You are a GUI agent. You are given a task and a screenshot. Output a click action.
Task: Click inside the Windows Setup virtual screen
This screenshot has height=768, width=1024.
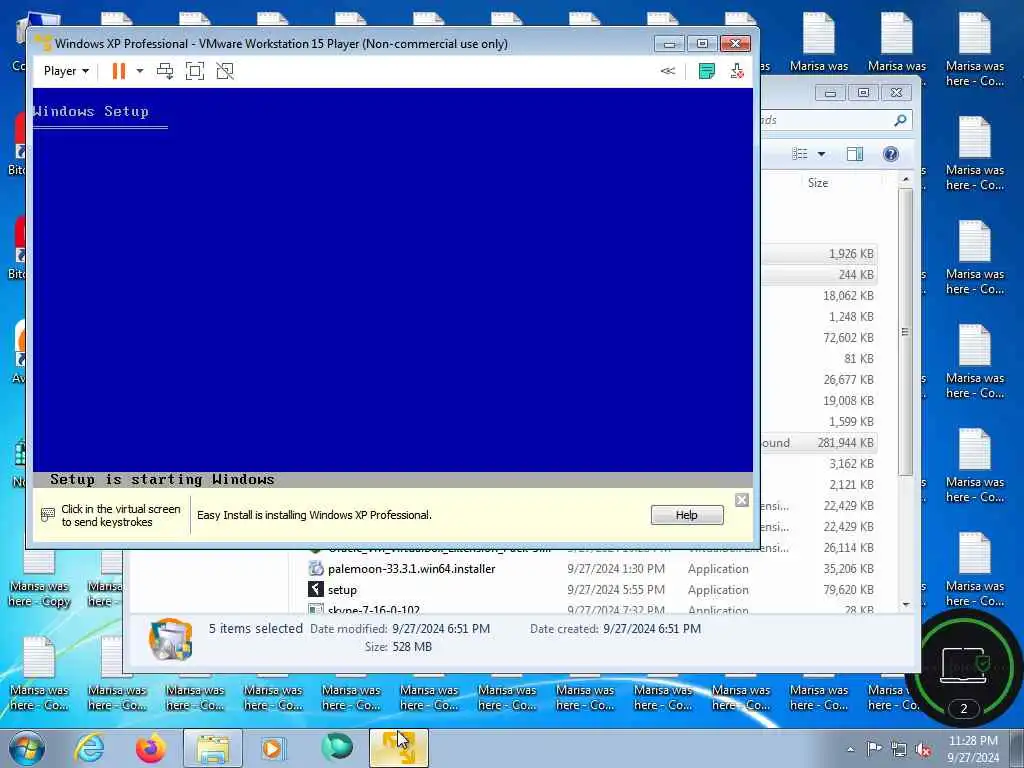(392, 287)
